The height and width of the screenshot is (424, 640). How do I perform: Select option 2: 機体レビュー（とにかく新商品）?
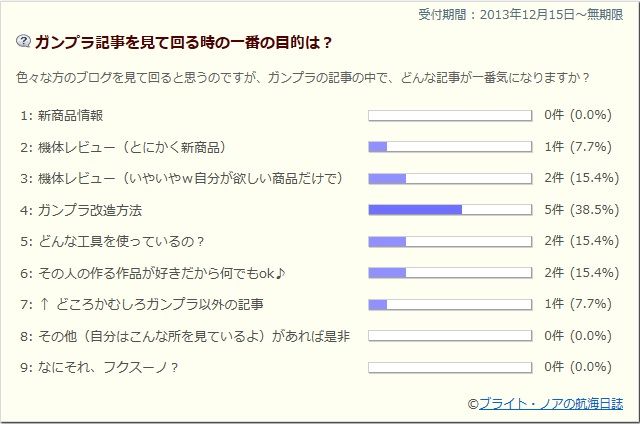pos(138,147)
